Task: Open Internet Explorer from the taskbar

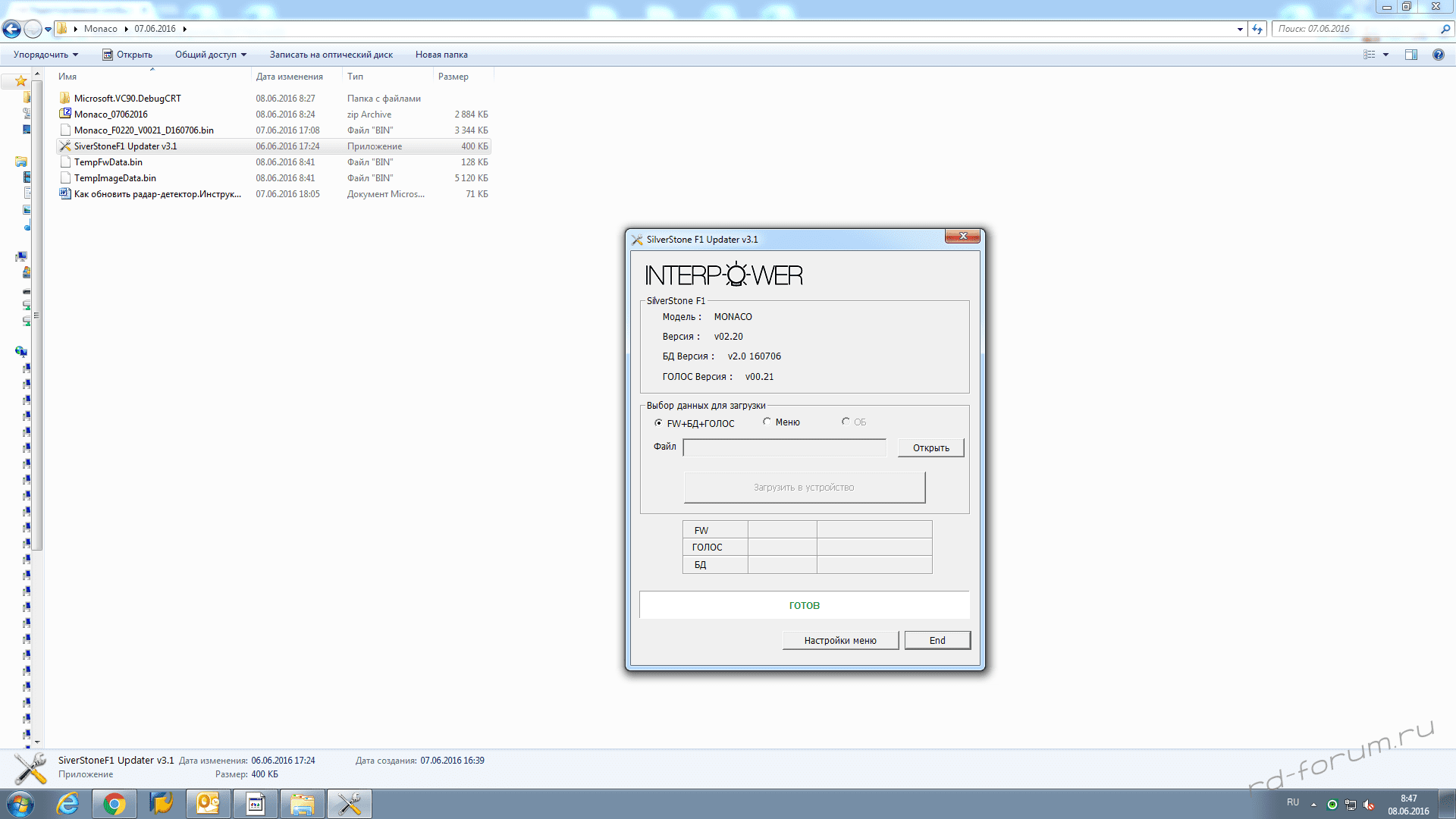Action: point(68,804)
